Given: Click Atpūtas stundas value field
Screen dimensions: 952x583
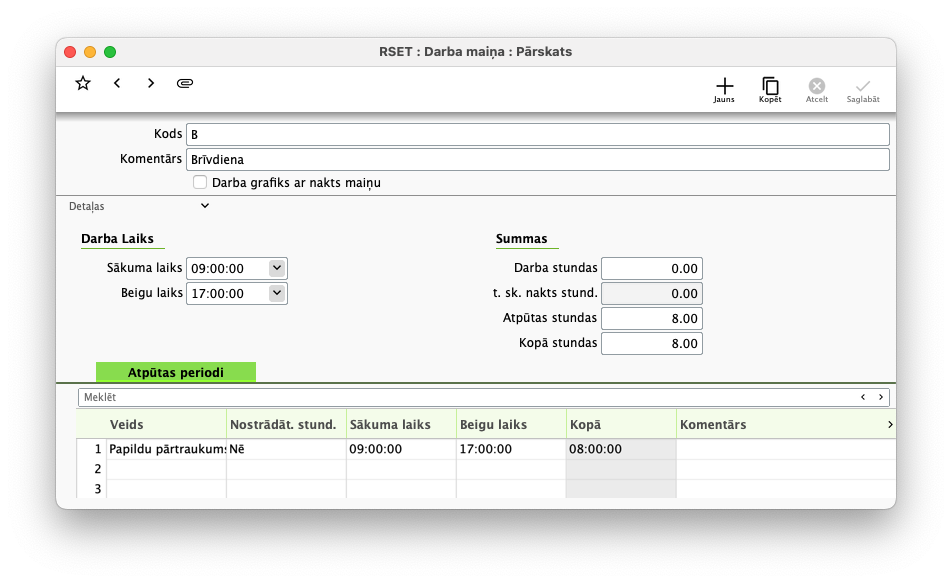Looking at the screenshot, I should click(x=651, y=318).
